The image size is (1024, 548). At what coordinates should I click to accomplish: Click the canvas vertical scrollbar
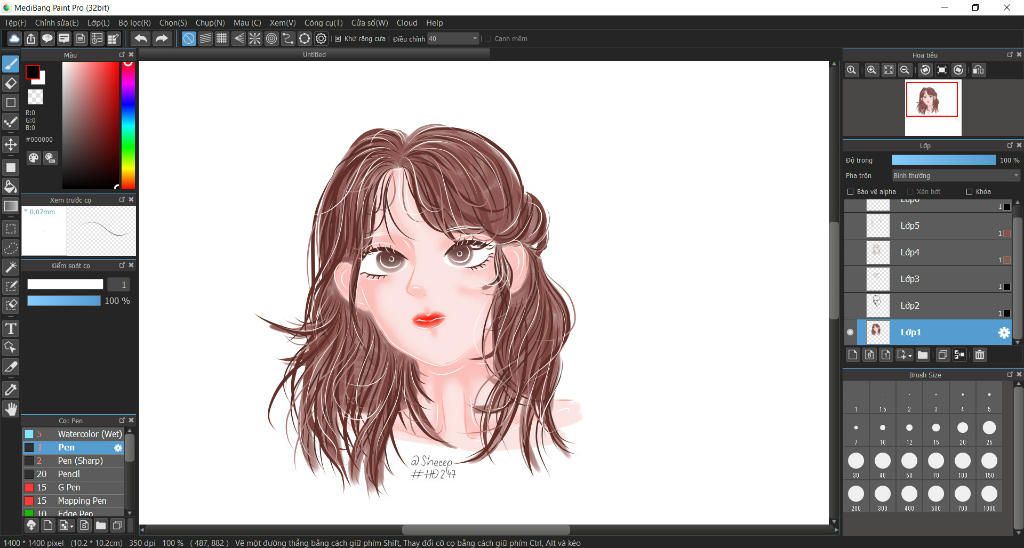click(833, 270)
